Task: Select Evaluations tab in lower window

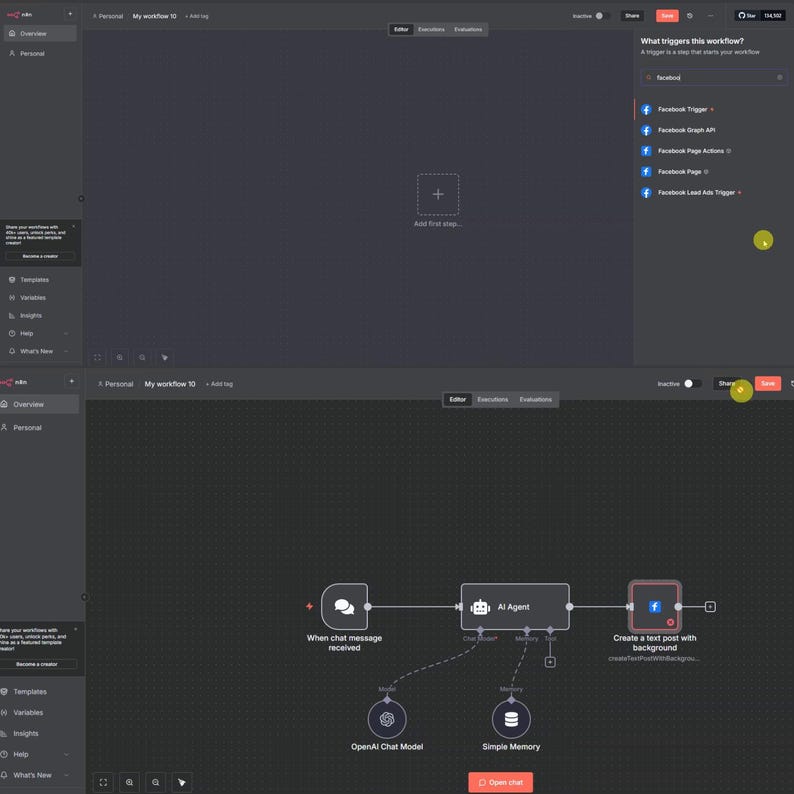Action: [x=535, y=400]
